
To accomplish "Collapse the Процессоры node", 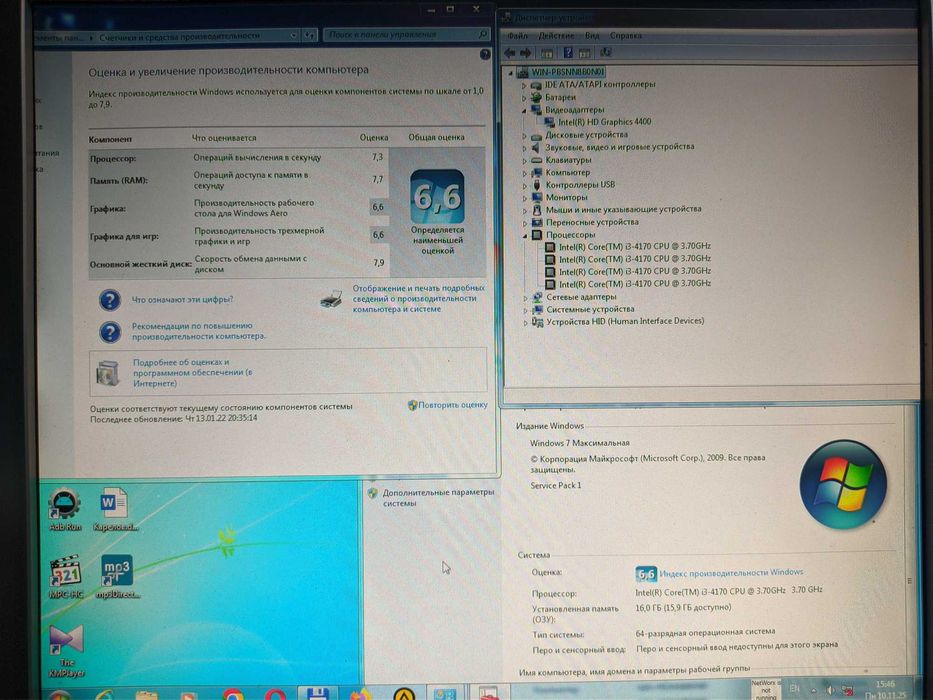I will point(525,235).
